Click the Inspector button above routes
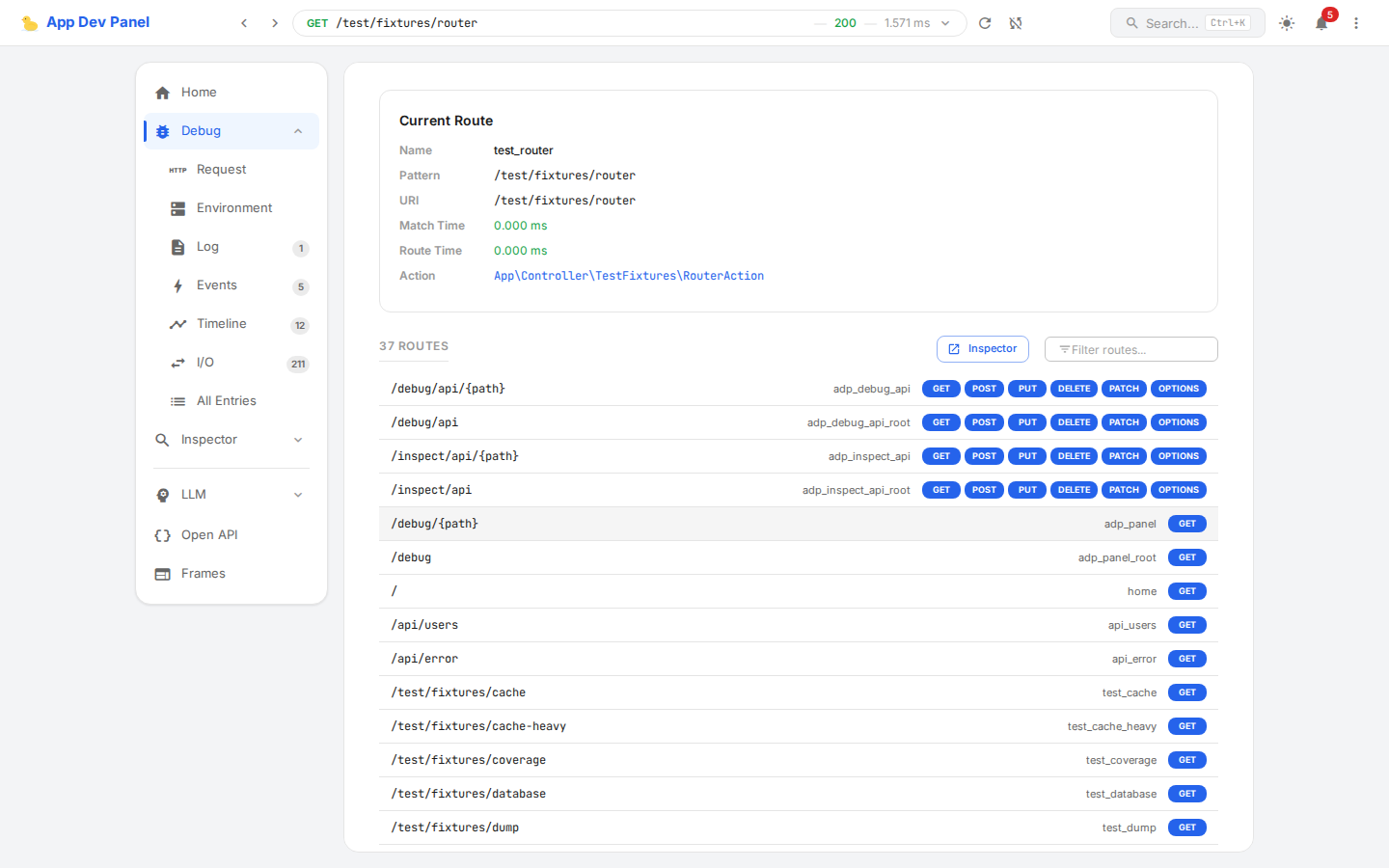This screenshot has width=1389, height=868. click(x=982, y=349)
